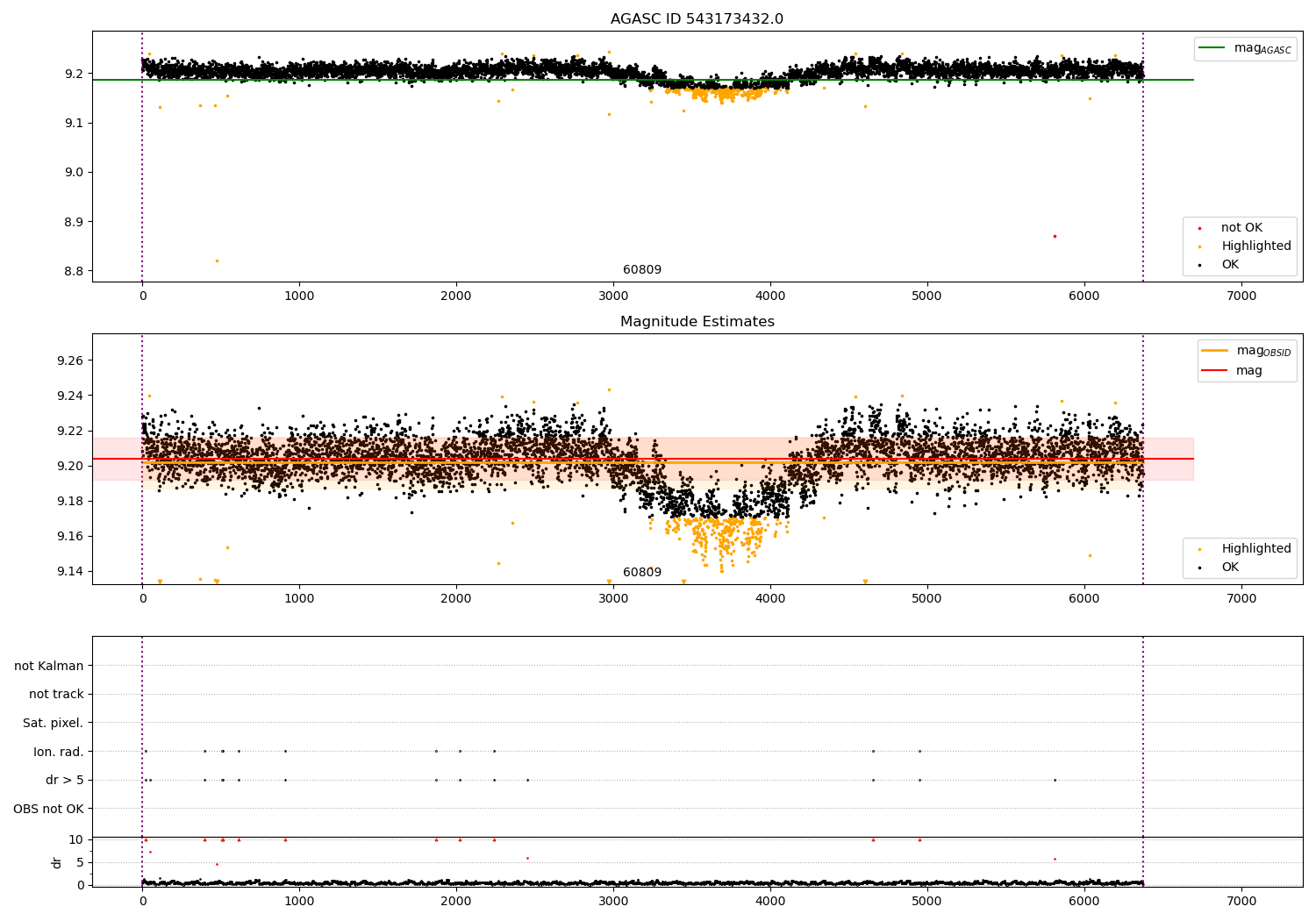Click the 'OBS not OK' row label

point(49,809)
